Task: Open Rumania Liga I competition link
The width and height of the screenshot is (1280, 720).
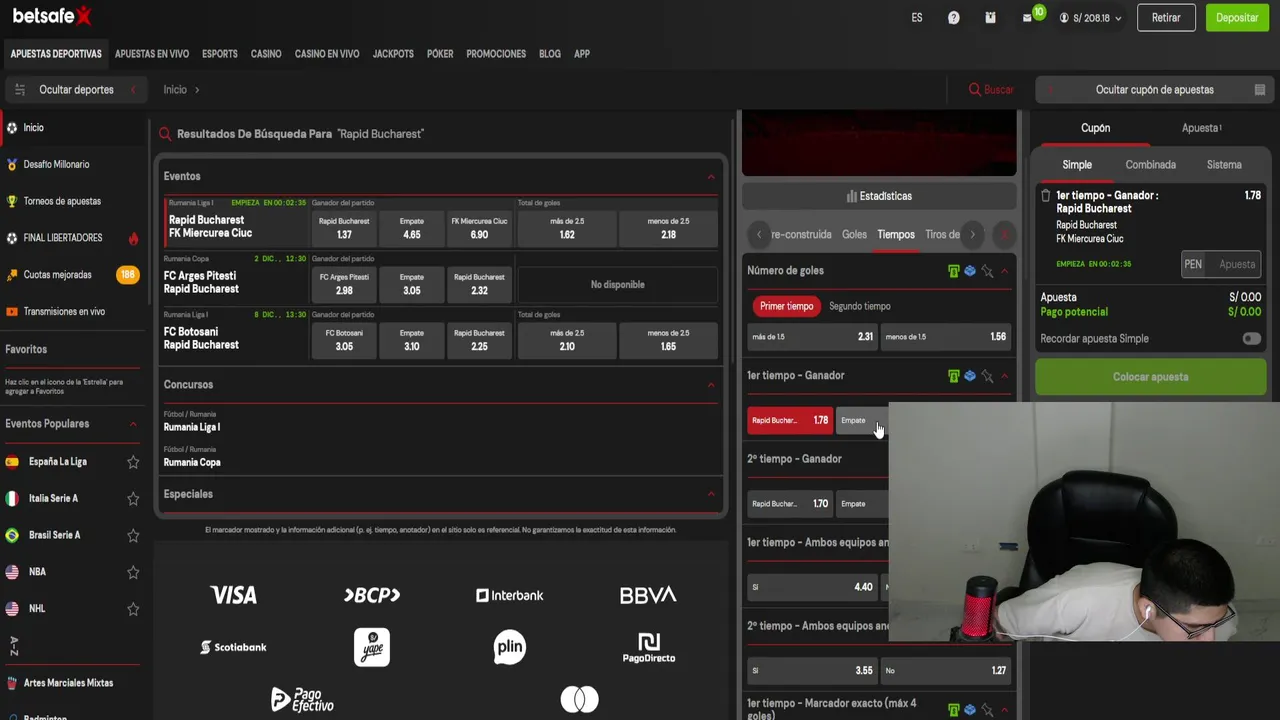Action: click(x=192, y=427)
